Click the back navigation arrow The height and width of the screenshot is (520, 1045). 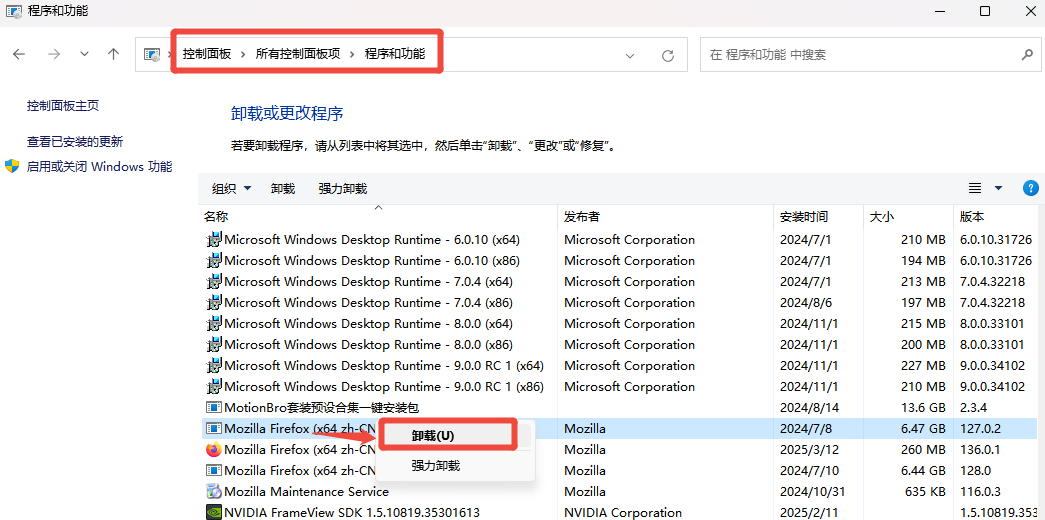(19, 55)
